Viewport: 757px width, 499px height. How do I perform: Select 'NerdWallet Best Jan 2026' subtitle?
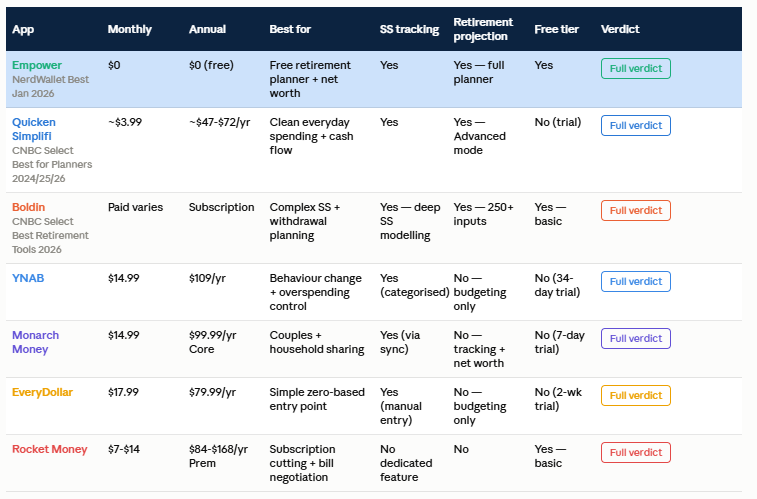pyautogui.click(x=50, y=86)
